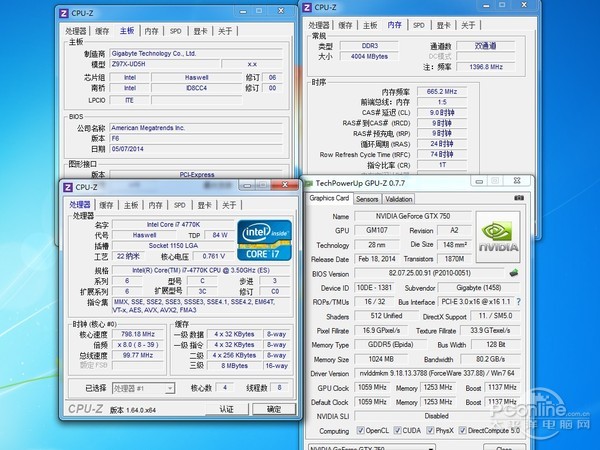Screen dimensions: 600x450
Task: Open the SPD tab in the memory CPU-Z window
Action: pos(418,24)
